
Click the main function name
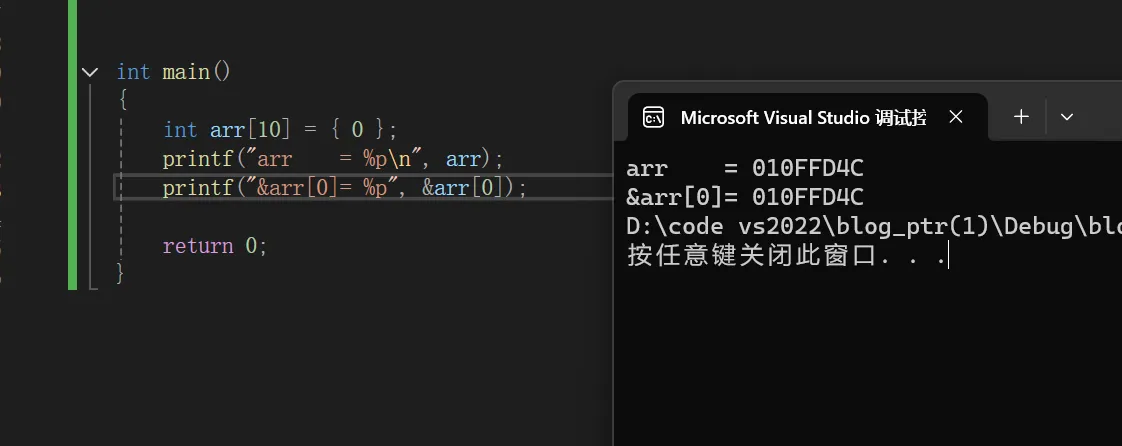pos(186,72)
